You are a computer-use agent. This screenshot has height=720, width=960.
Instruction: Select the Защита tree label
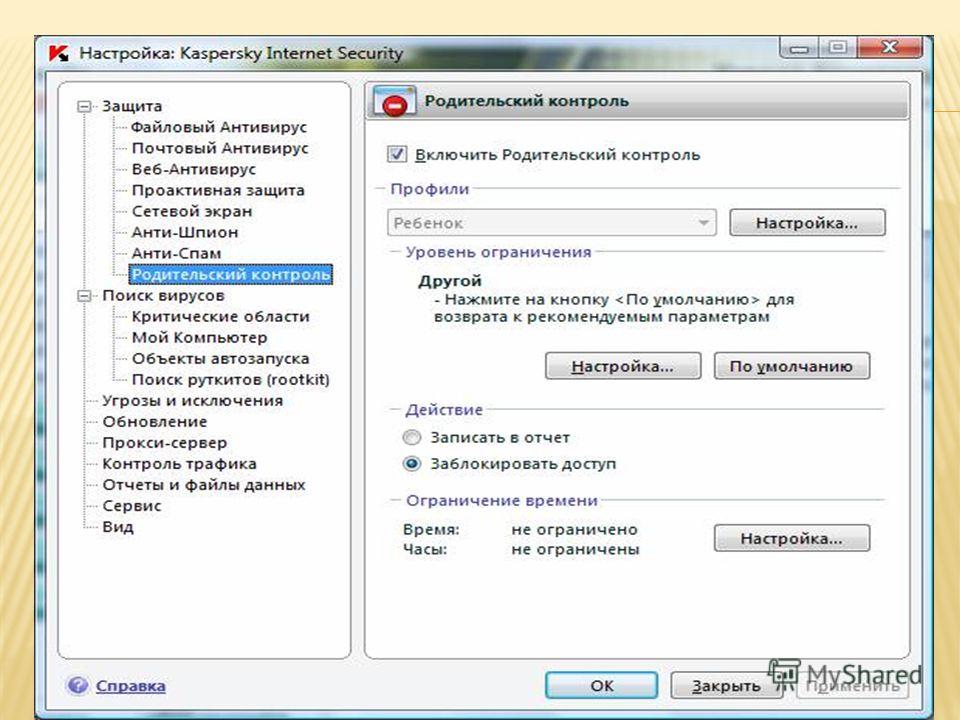coord(132,106)
